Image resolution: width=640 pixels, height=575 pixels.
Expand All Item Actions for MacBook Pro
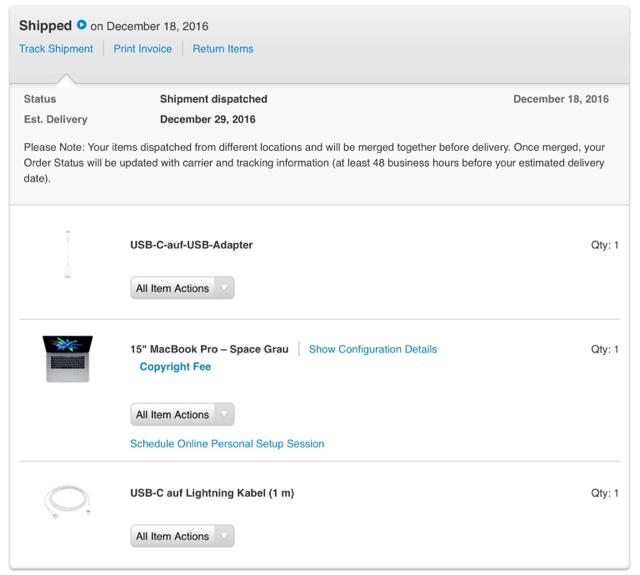point(182,414)
